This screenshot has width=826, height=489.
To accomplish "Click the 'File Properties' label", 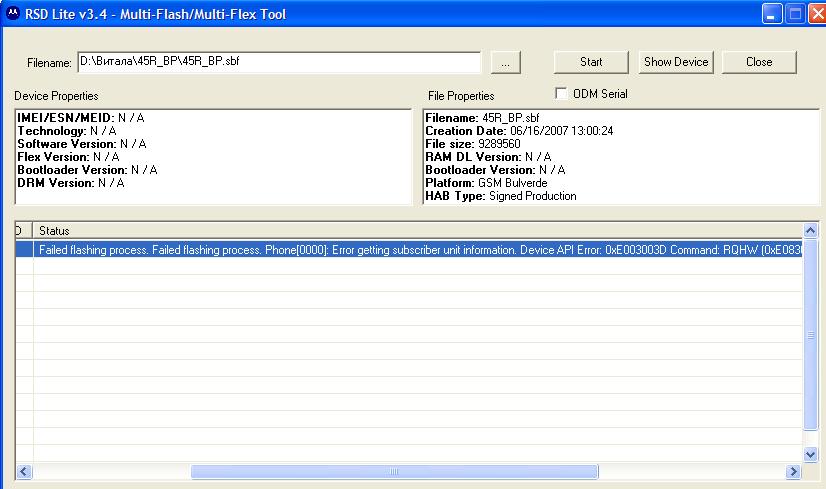I will pyautogui.click(x=461, y=96).
